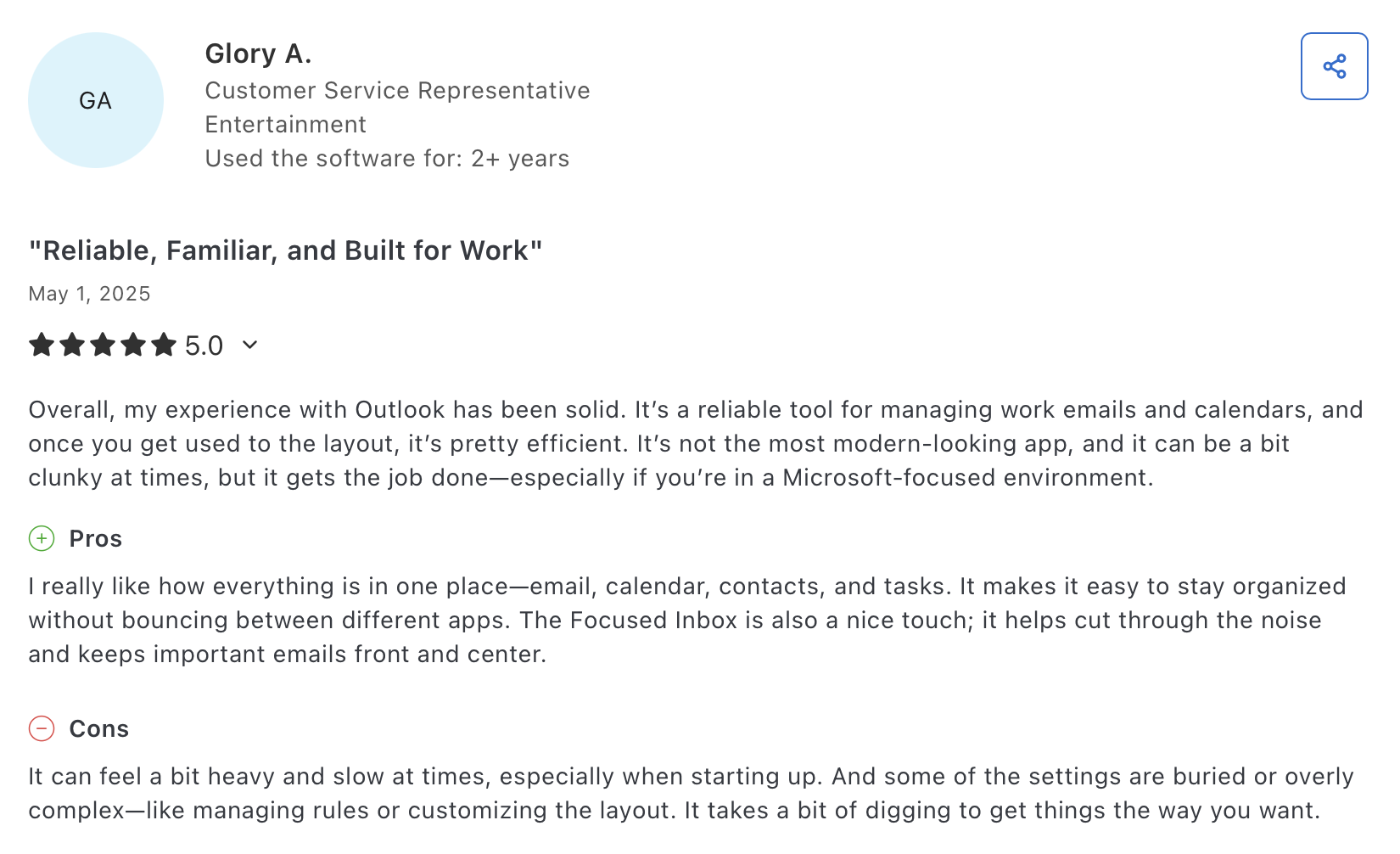Click the Cons section heading
The height and width of the screenshot is (854, 1400).
pos(98,728)
